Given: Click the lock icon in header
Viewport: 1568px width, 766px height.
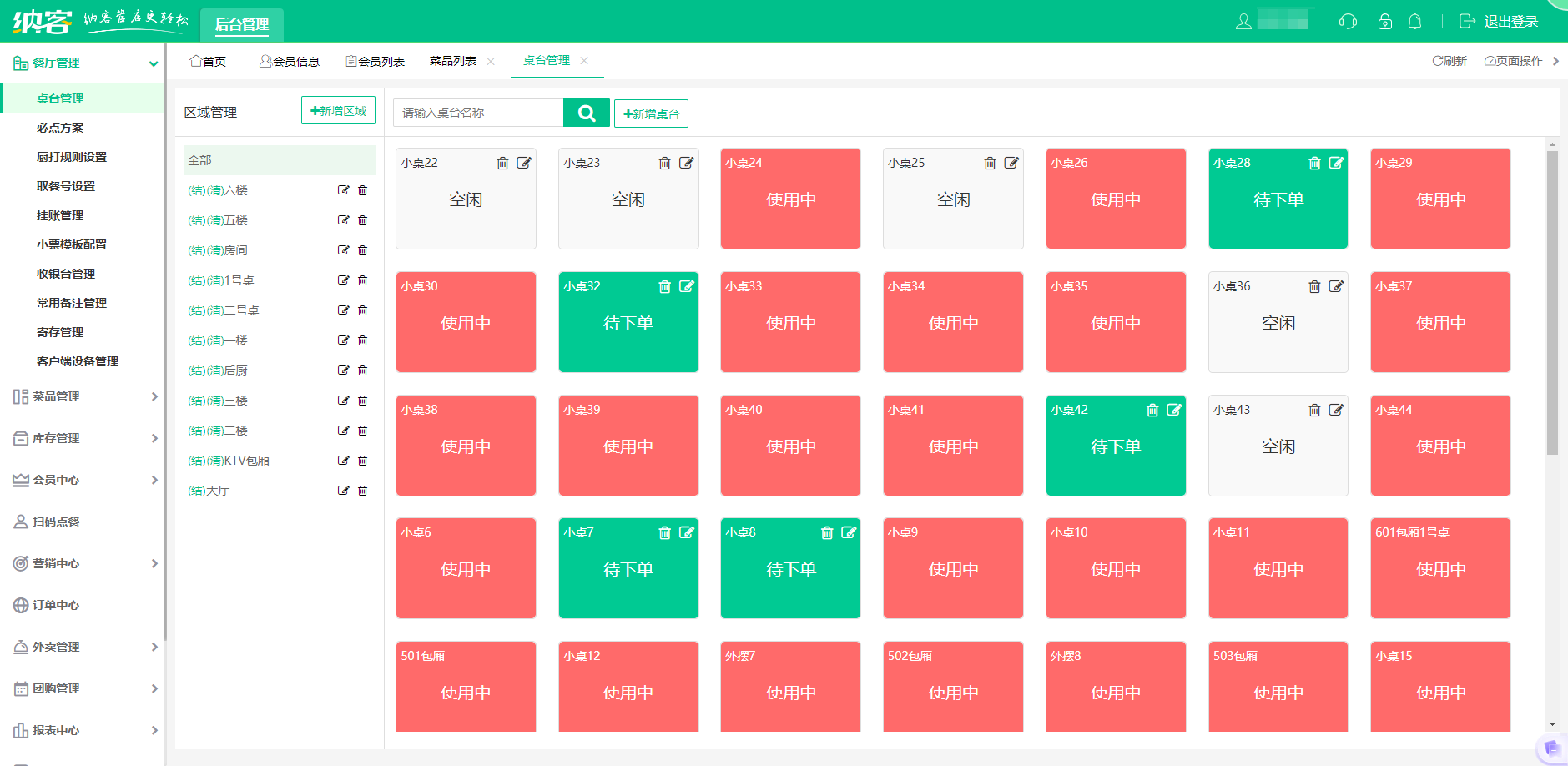Looking at the screenshot, I should click(x=1384, y=22).
